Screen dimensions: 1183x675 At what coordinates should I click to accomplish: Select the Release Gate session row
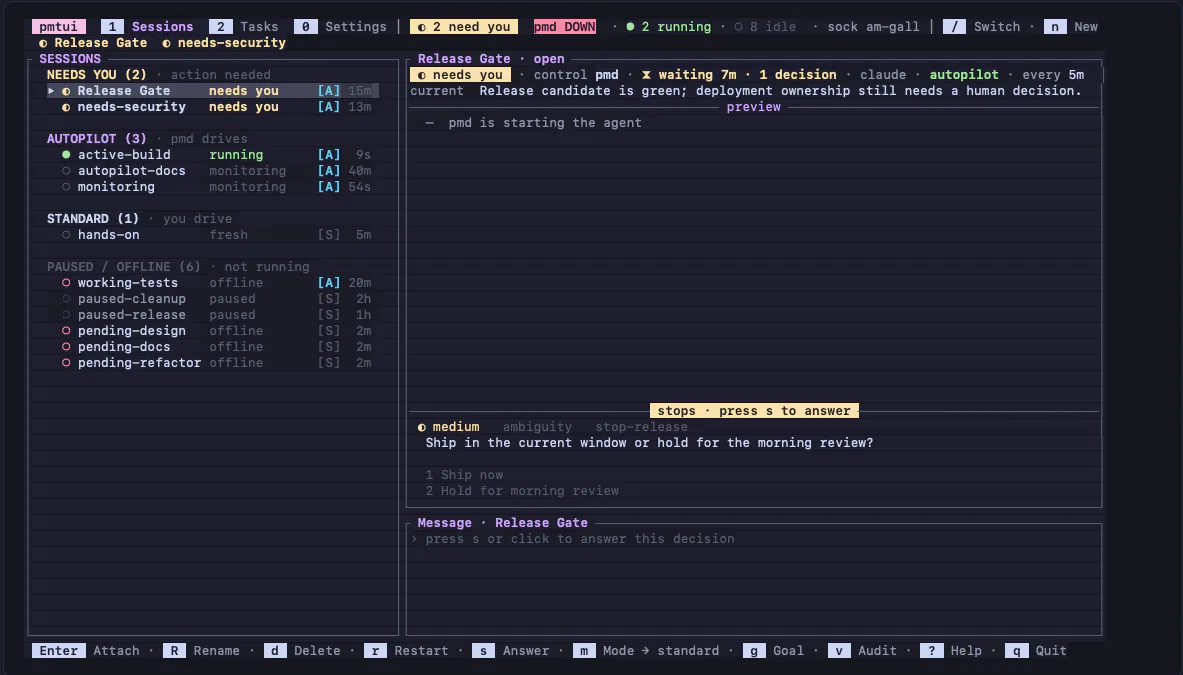pyautogui.click(x=212, y=91)
